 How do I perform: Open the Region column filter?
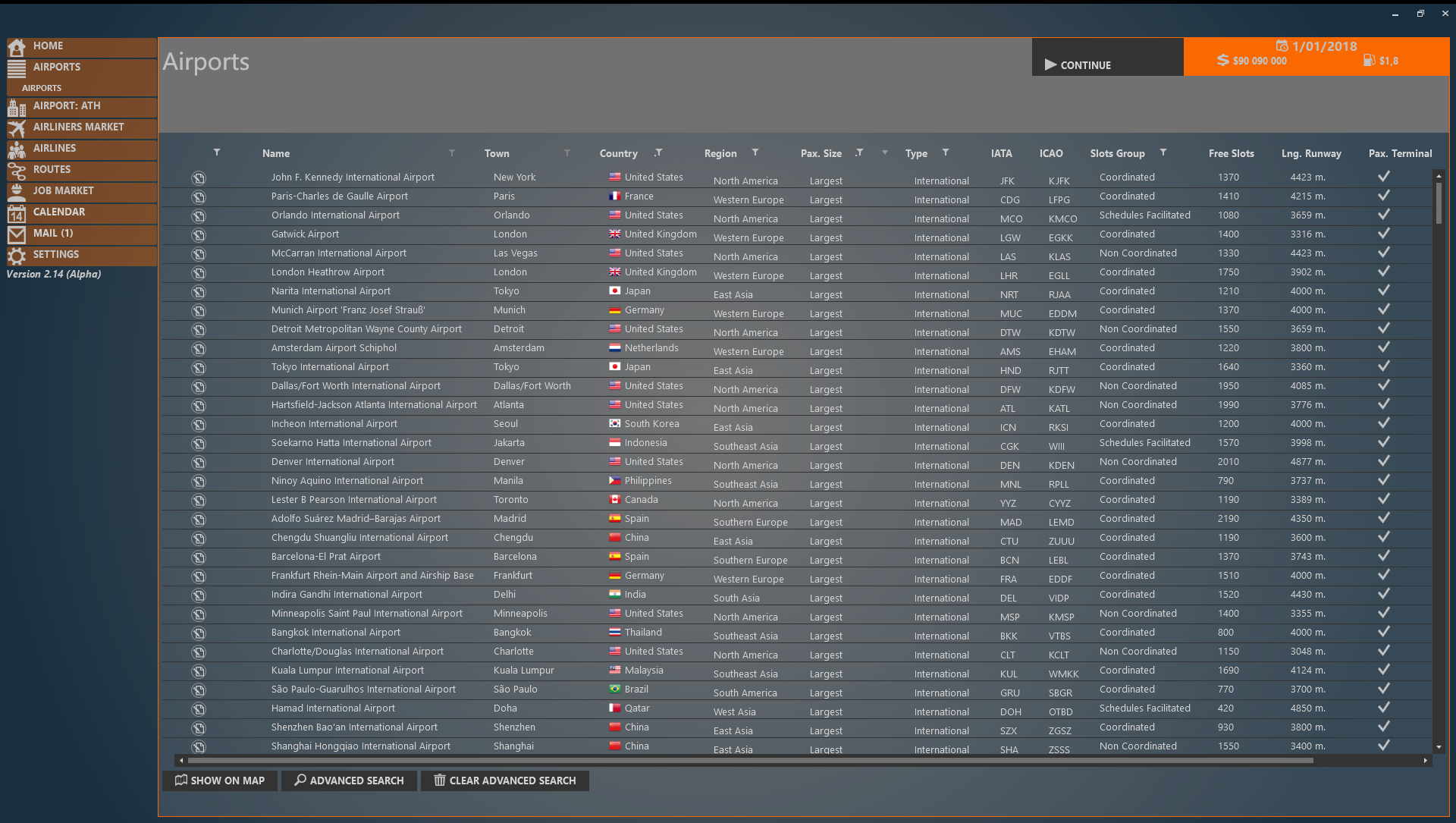(755, 152)
